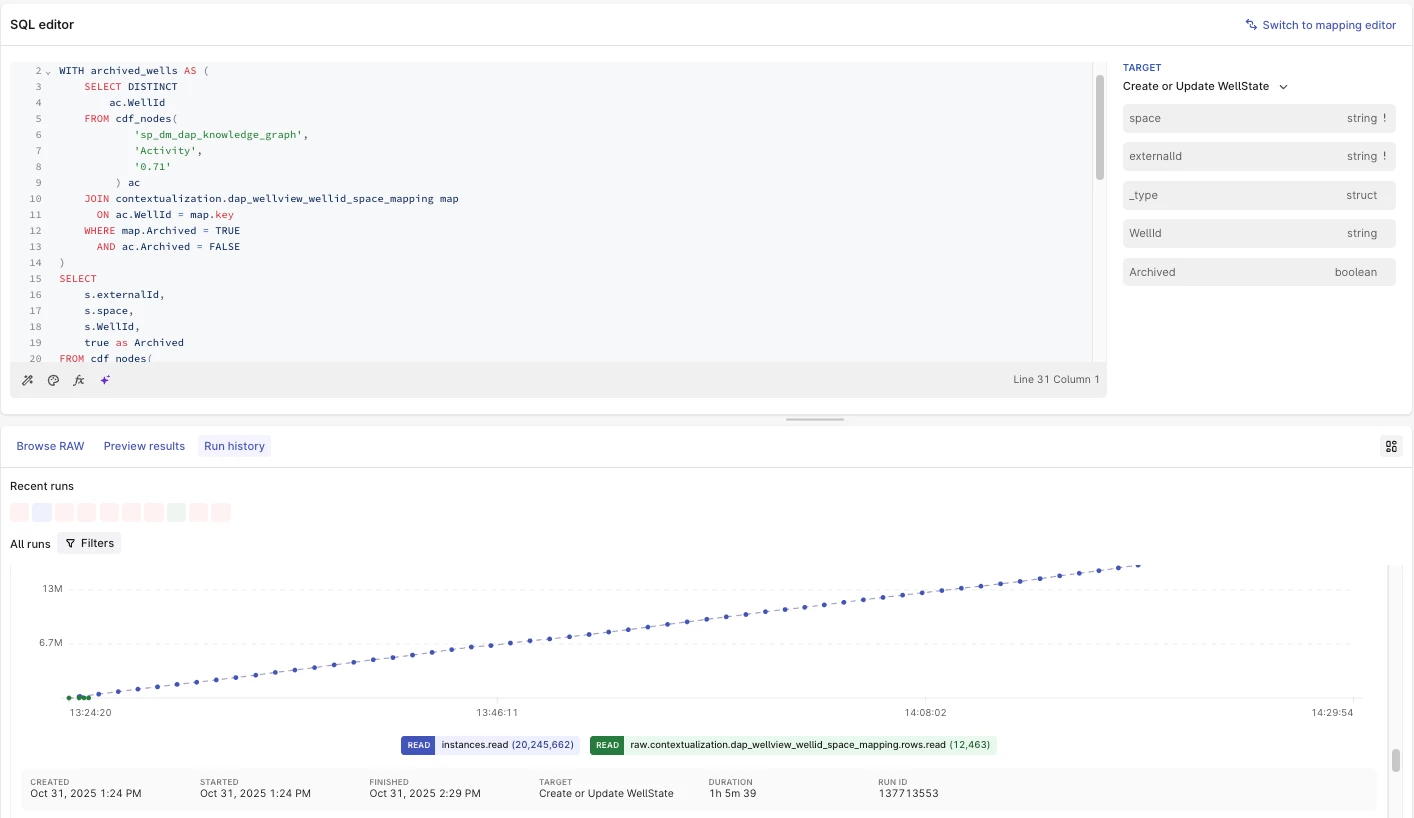
Task: Click the s.externalId, code line
Action: 124,295
